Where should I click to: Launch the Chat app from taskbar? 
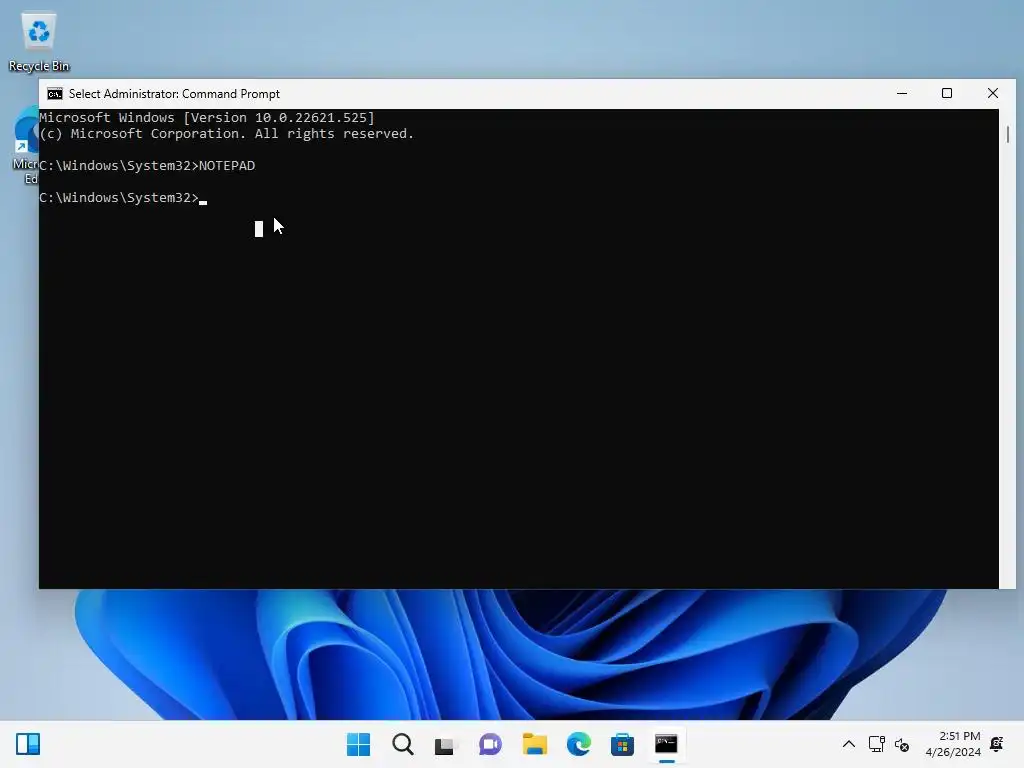point(490,744)
